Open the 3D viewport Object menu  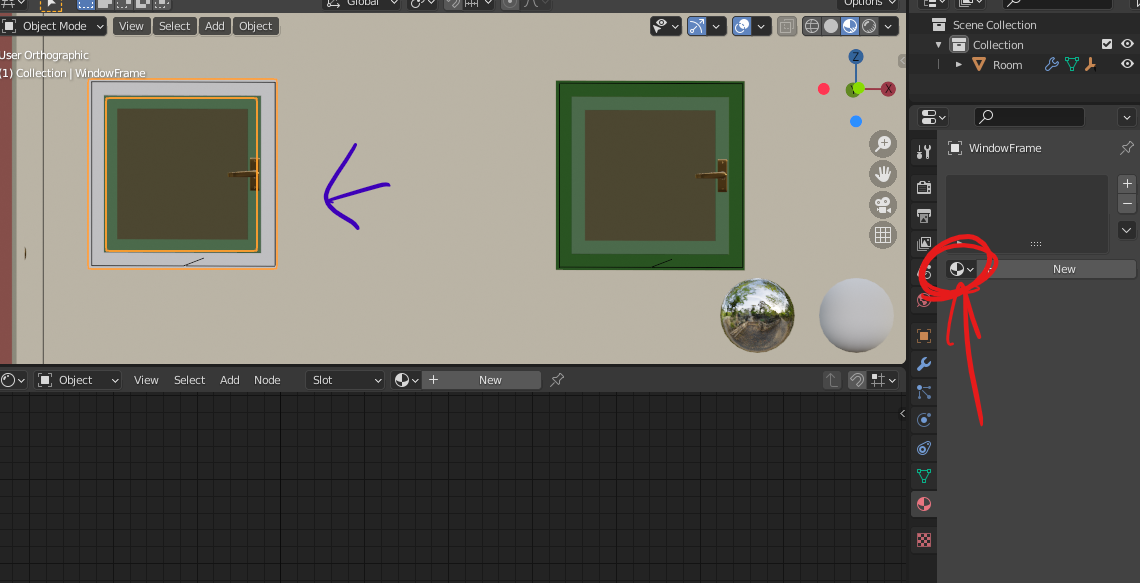pyautogui.click(x=256, y=26)
